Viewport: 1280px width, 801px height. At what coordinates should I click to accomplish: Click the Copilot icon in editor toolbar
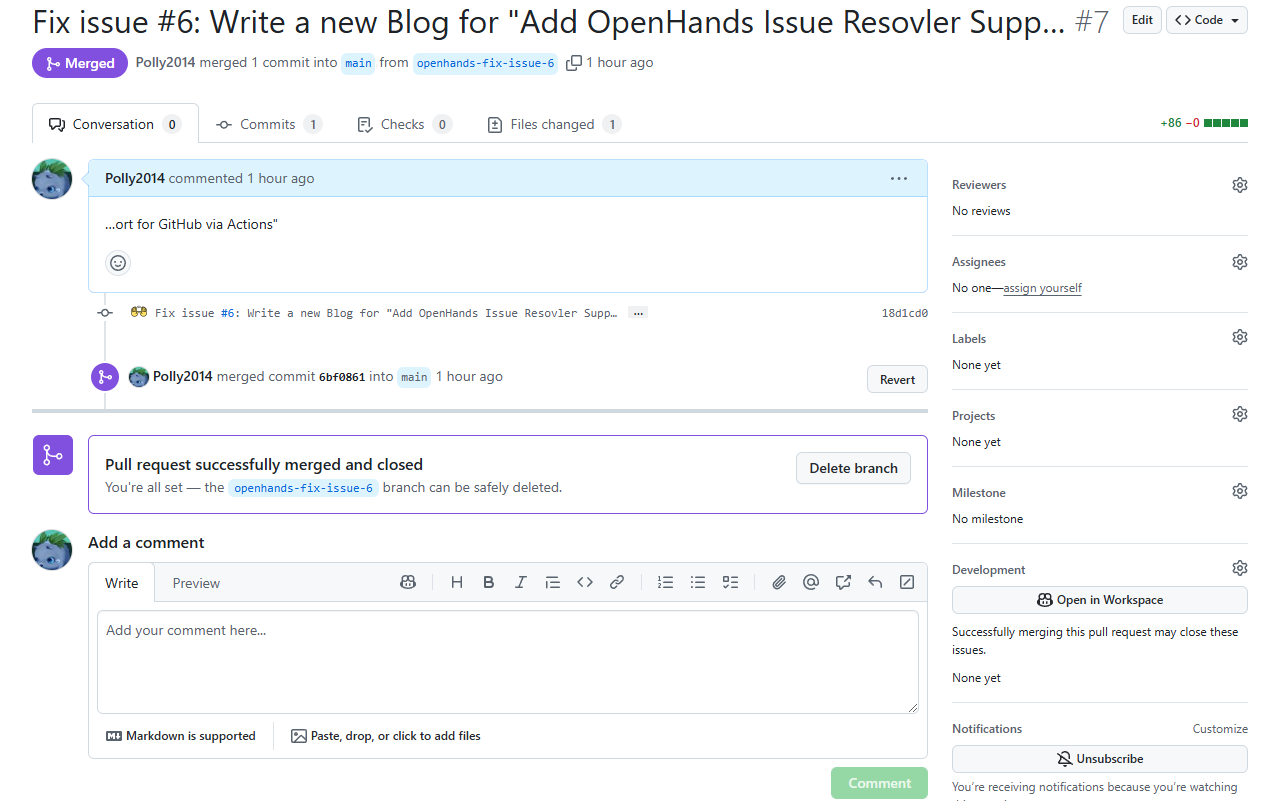(408, 582)
